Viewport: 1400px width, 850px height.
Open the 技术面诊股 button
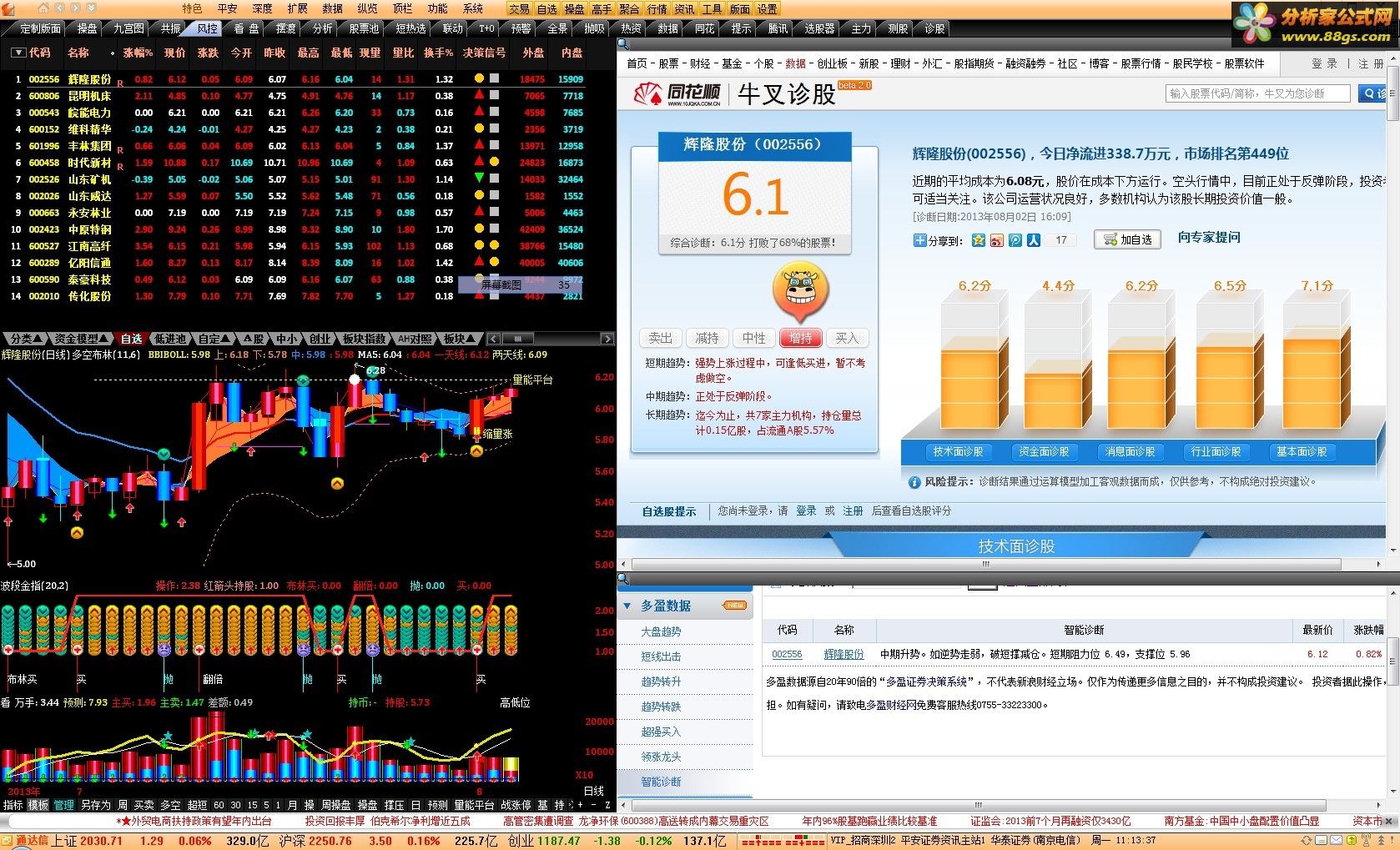point(958,452)
